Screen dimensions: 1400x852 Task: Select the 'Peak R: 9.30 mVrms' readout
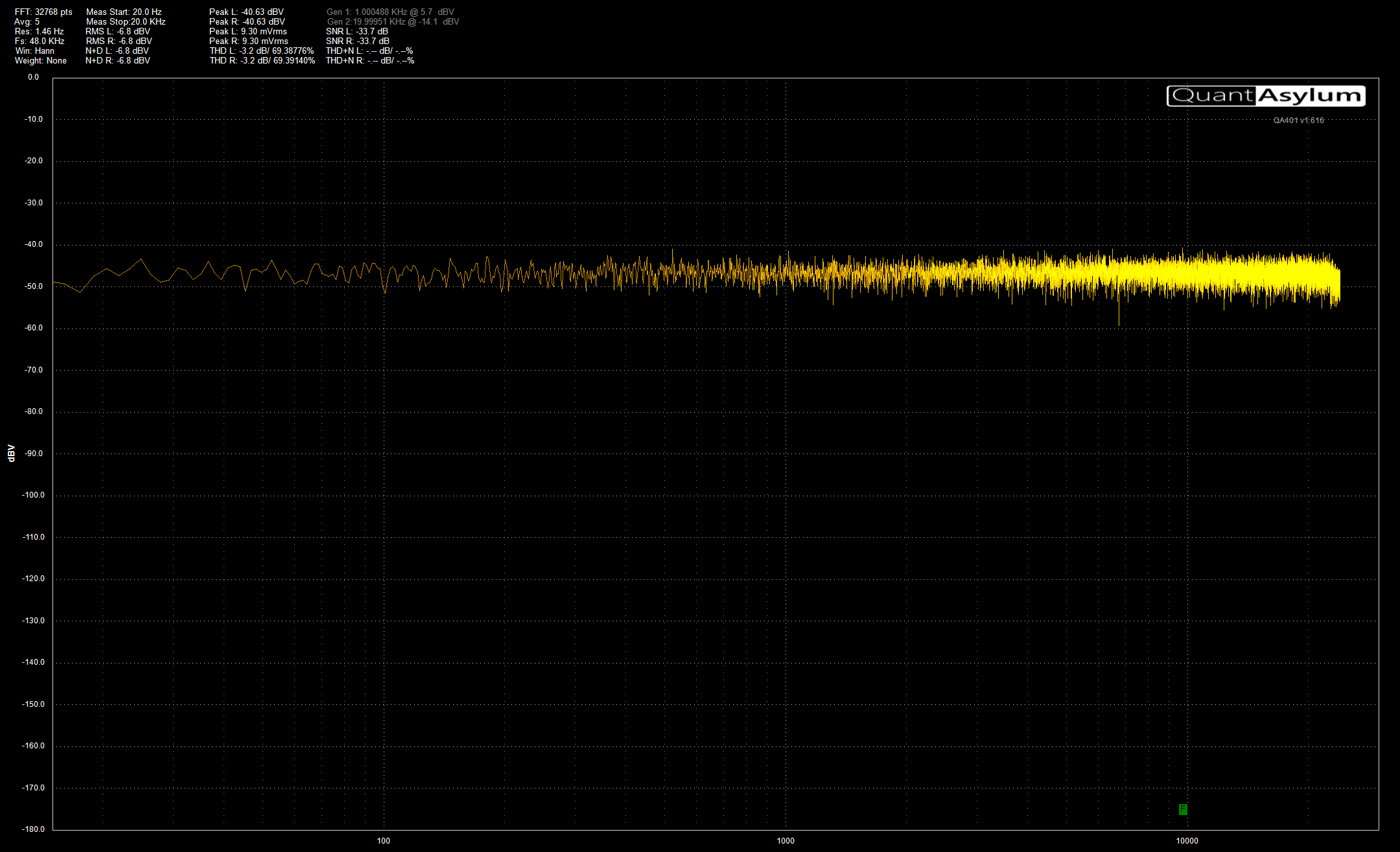pos(249,41)
